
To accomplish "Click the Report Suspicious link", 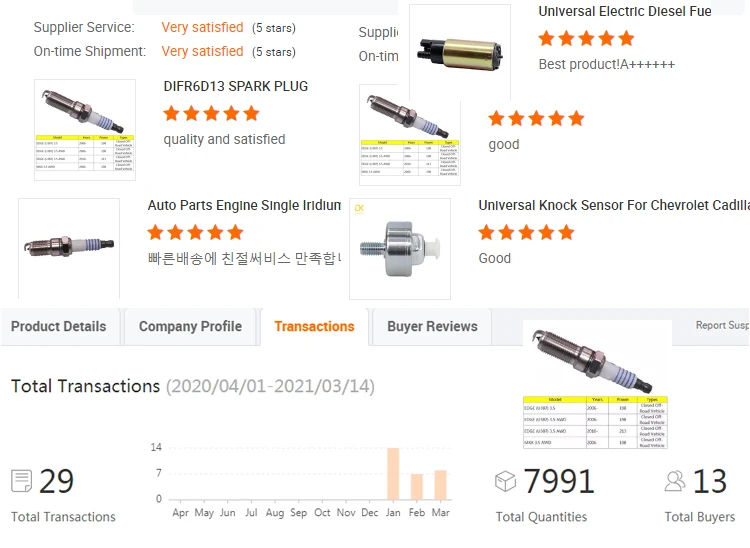I will click(722, 325).
